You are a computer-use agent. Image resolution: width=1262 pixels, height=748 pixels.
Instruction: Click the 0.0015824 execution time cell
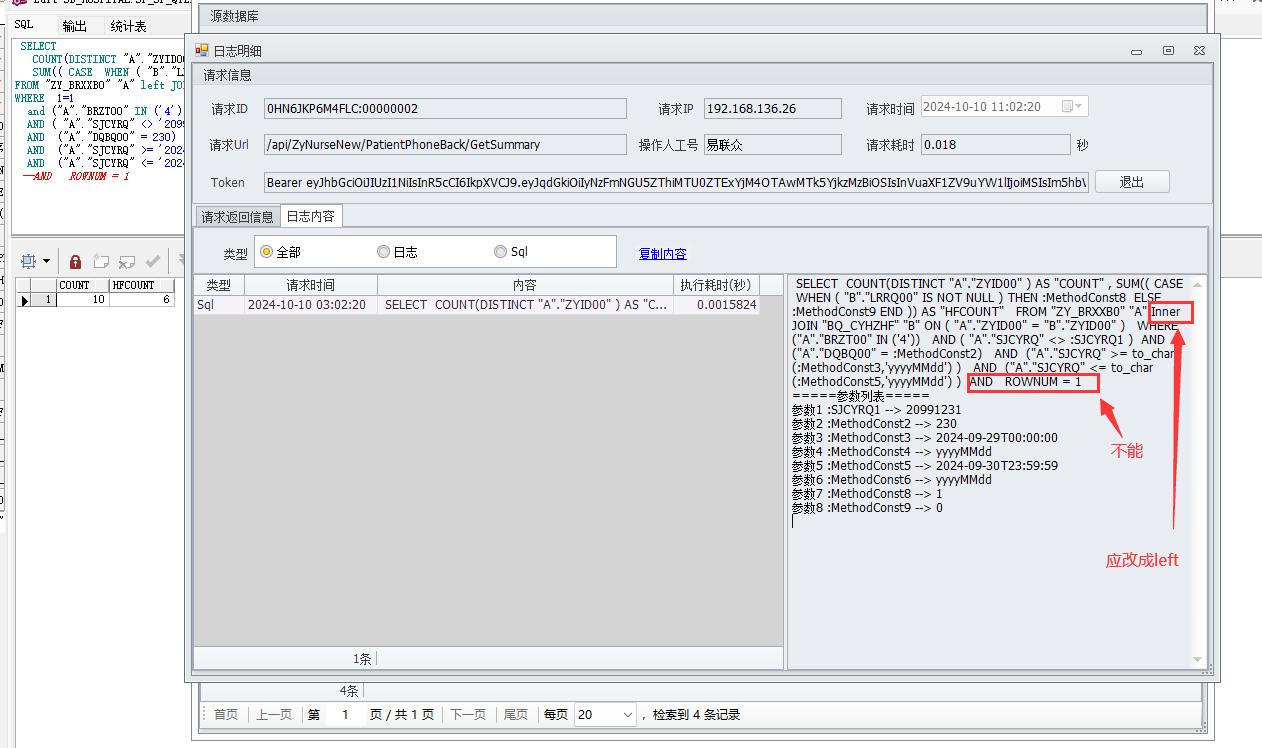(x=716, y=305)
